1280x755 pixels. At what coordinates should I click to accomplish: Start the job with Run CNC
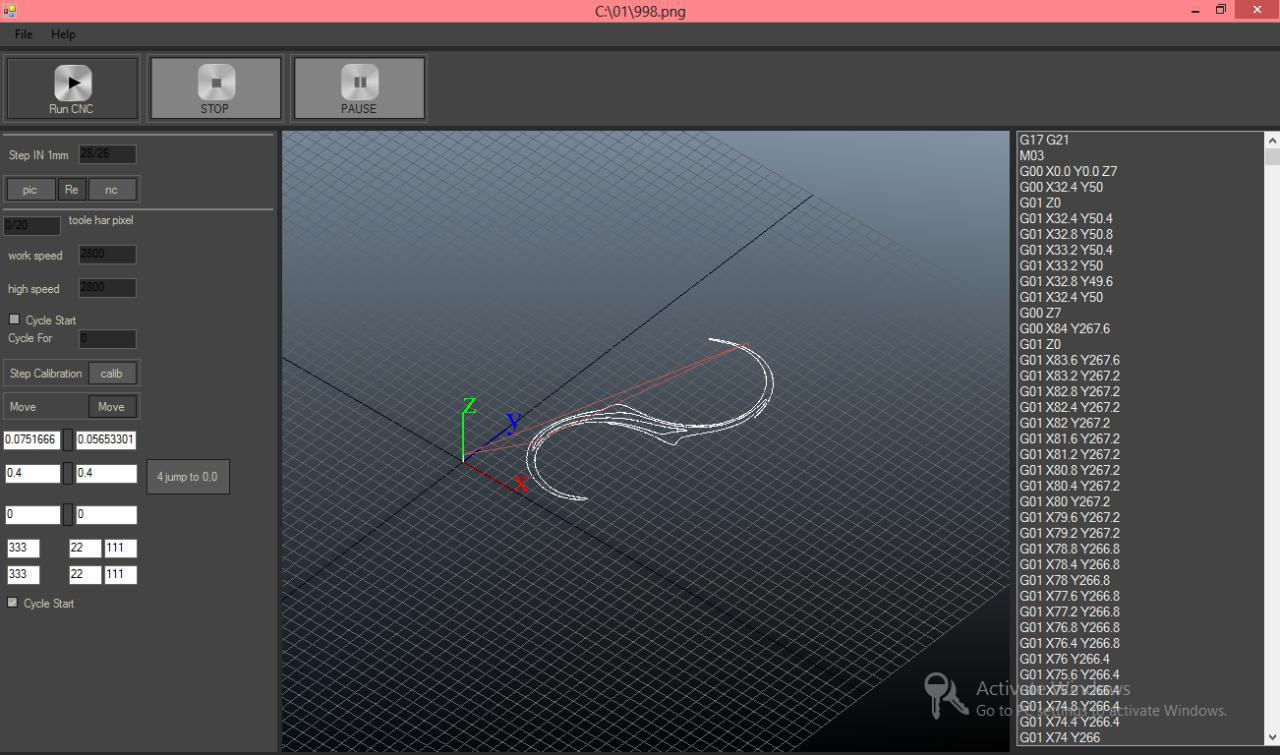[72, 88]
